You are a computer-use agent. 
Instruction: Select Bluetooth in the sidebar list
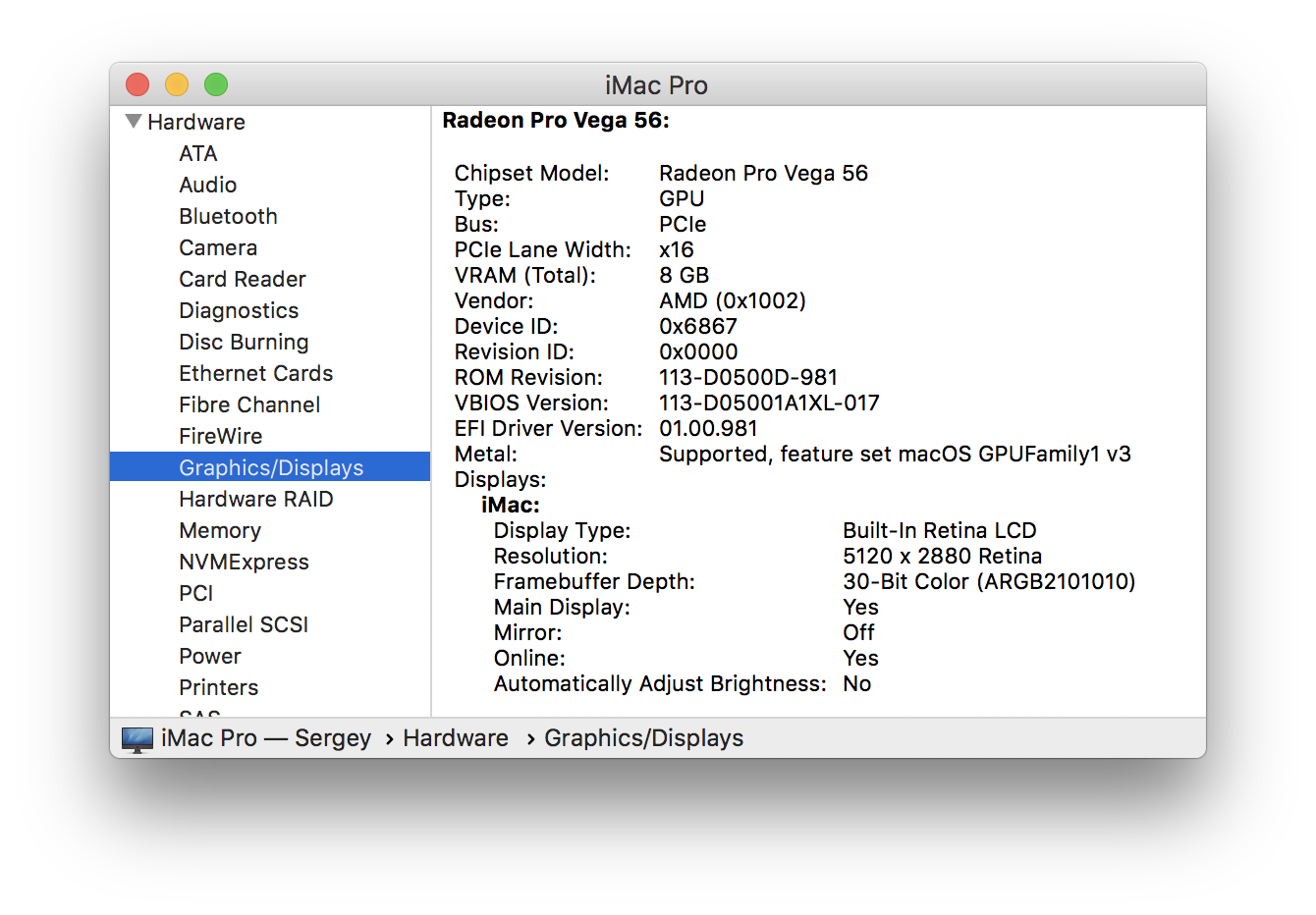228,216
